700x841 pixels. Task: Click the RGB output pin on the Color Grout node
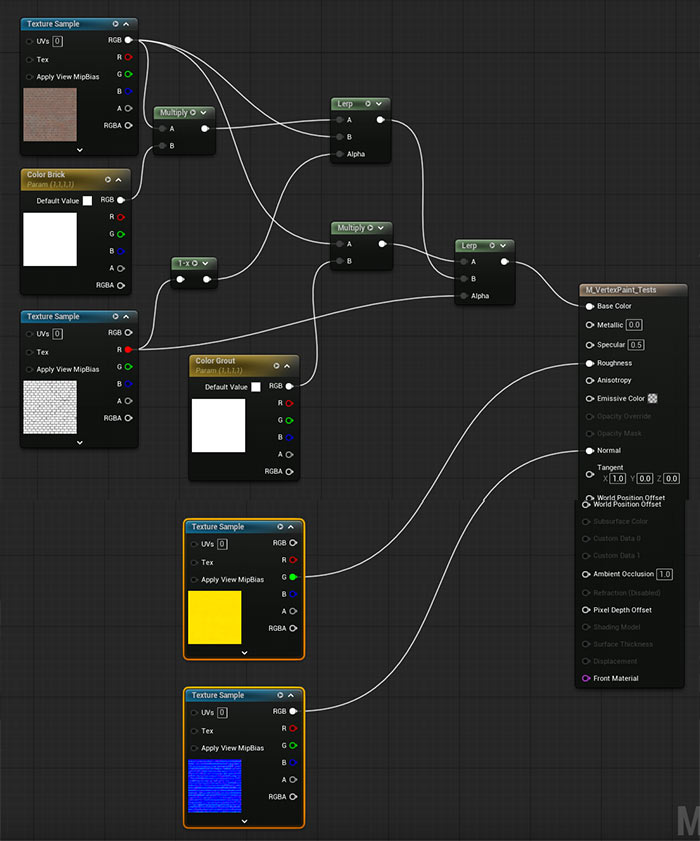(x=290, y=385)
